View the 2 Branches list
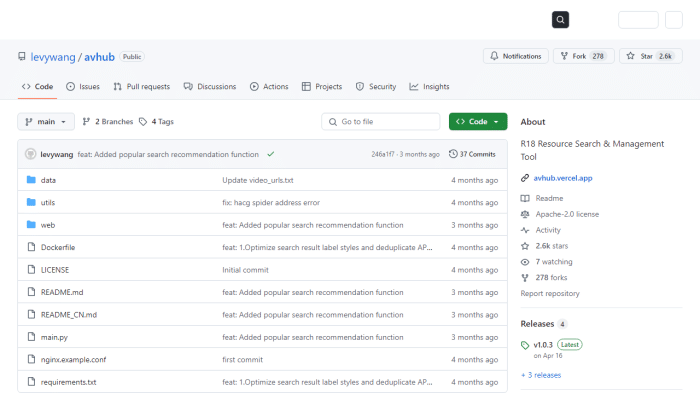 [108, 122]
